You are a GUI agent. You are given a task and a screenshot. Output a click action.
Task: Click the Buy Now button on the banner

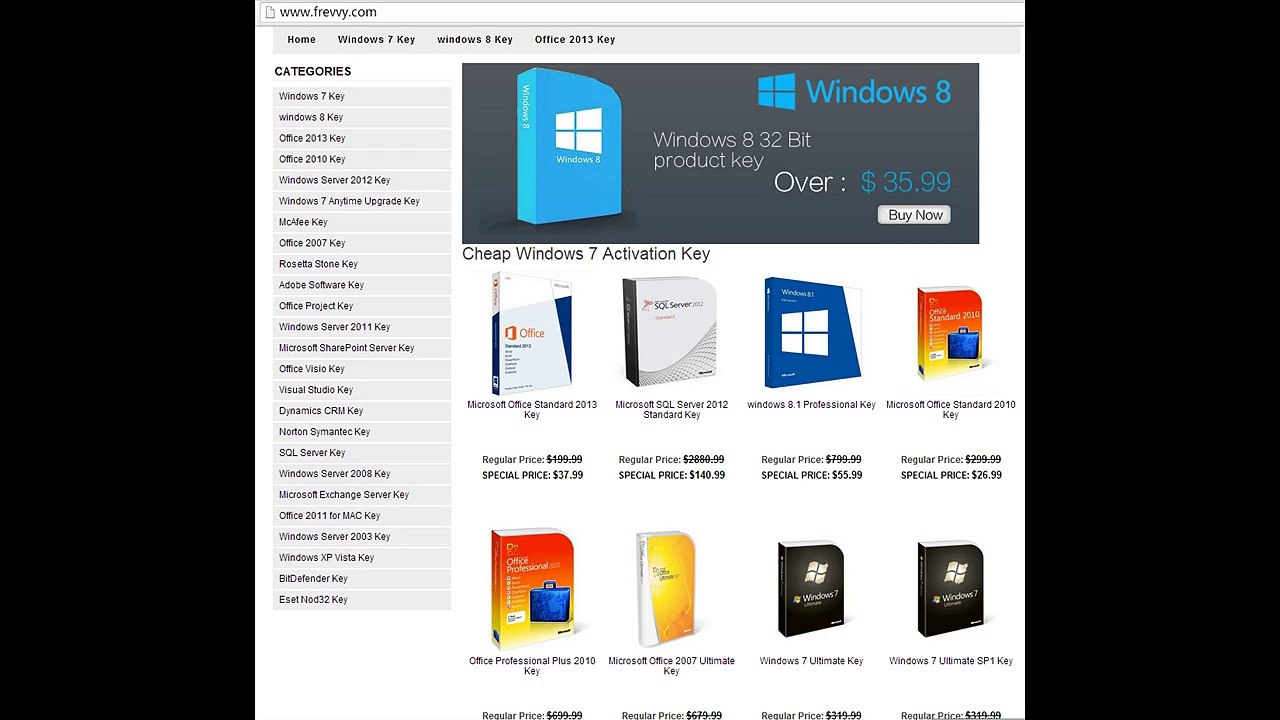915,215
